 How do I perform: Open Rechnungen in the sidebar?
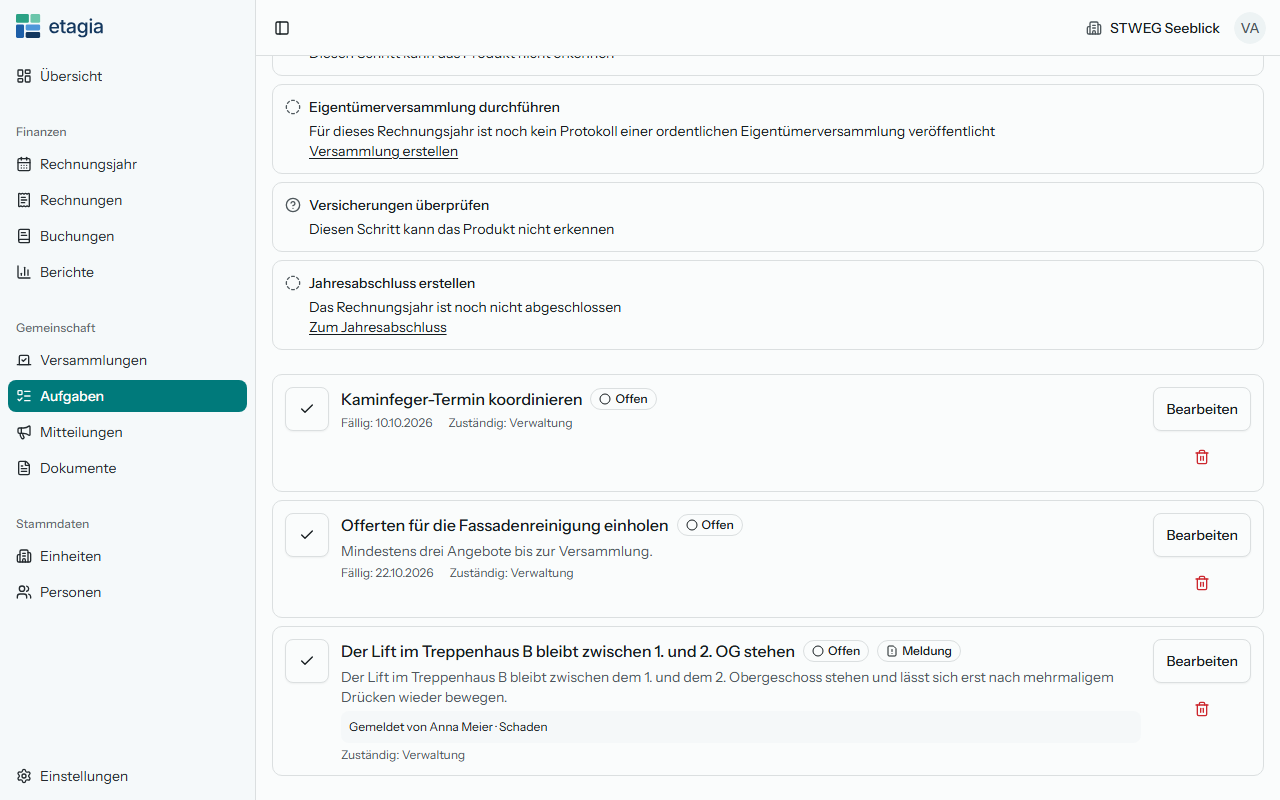[127, 200]
